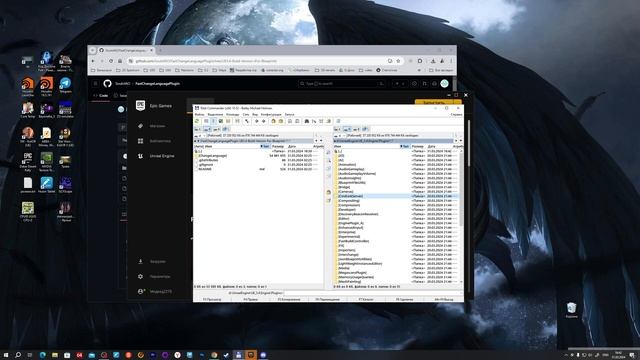Click right panel vertical scrollbar
This screenshot has width=640, height=360.
click(x=461, y=216)
